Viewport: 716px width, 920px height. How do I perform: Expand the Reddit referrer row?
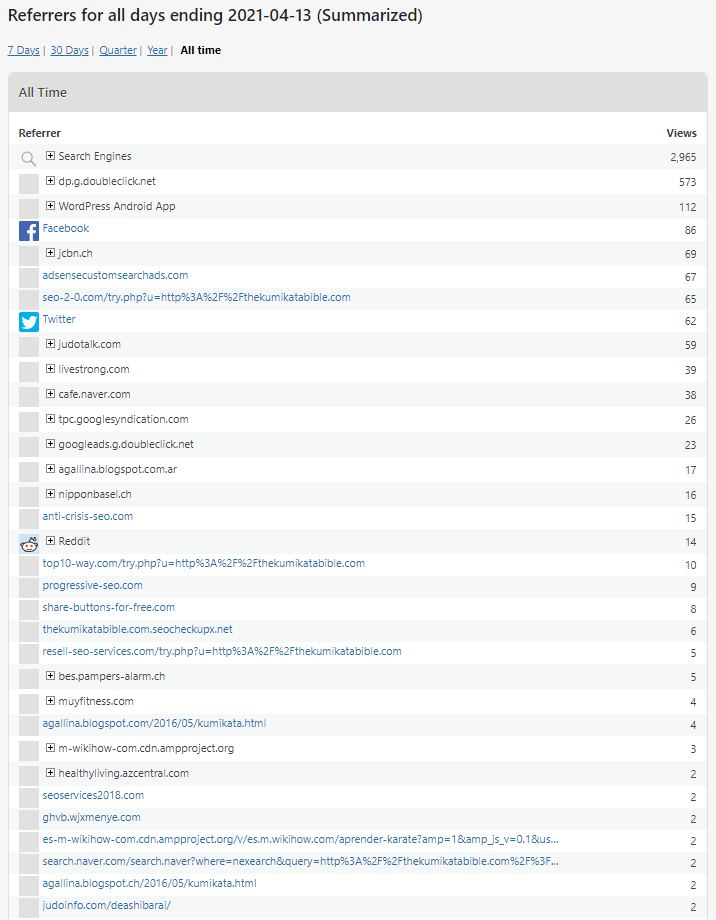[x=50, y=541]
